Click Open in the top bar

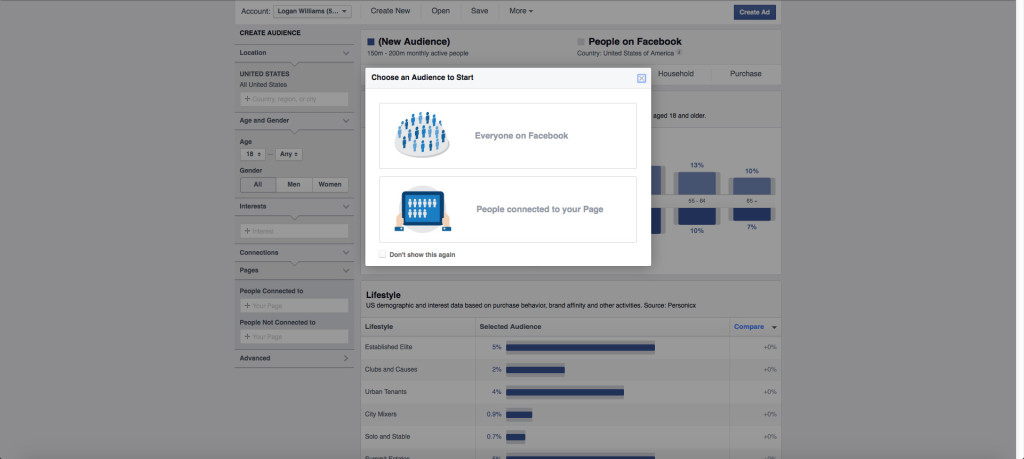pos(440,11)
